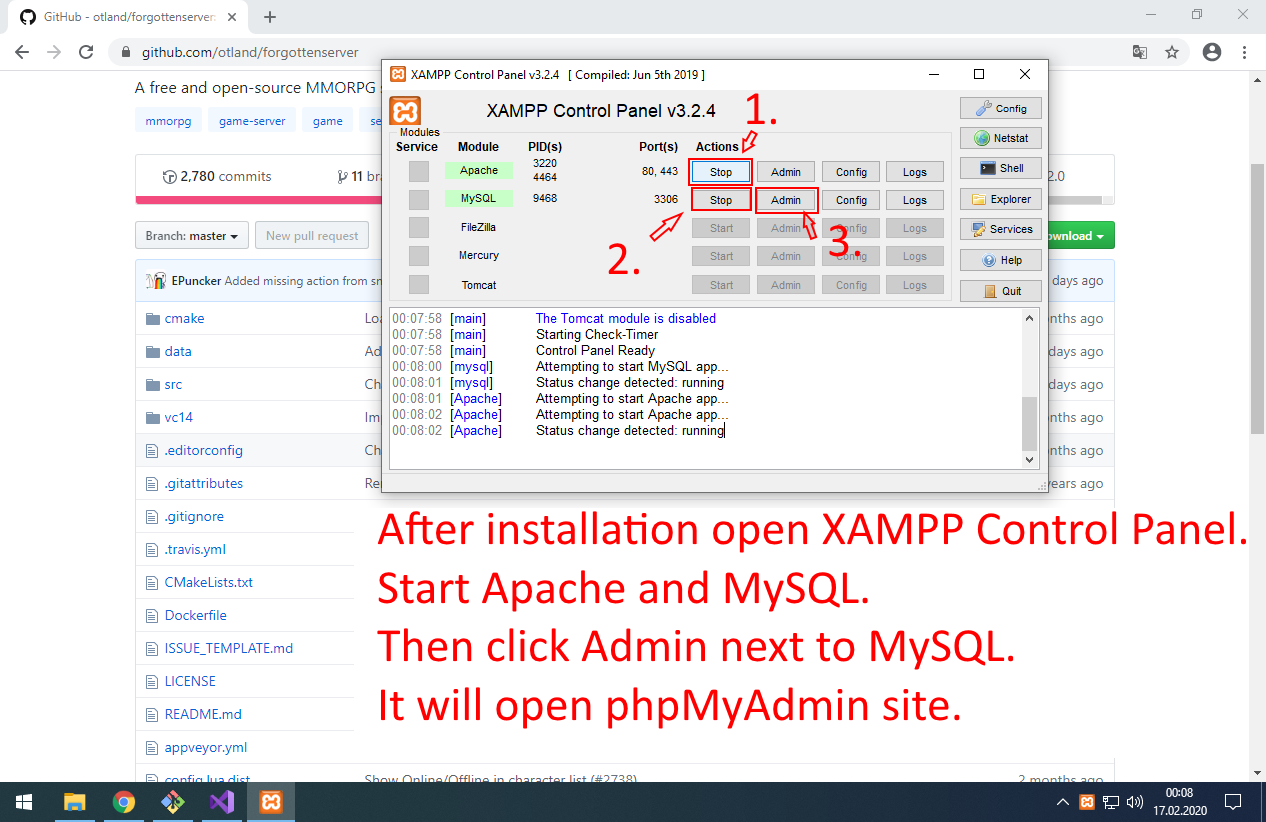The height and width of the screenshot is (822, 1266).
Task: Open Apache Config button
Action: (x=851, y=172)
